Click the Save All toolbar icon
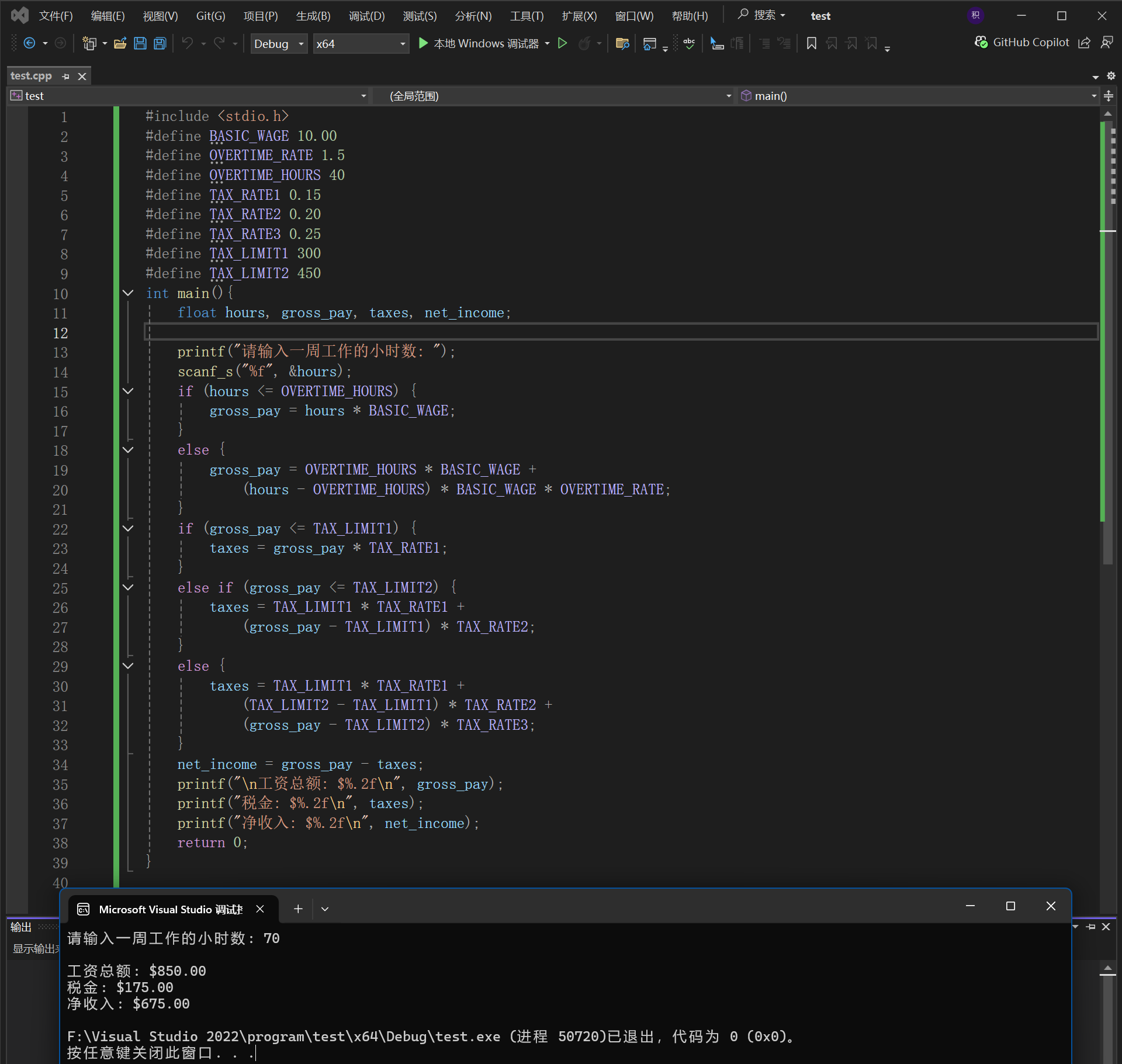Viewport: 1122px width, 1064px height. coord(160,43)
